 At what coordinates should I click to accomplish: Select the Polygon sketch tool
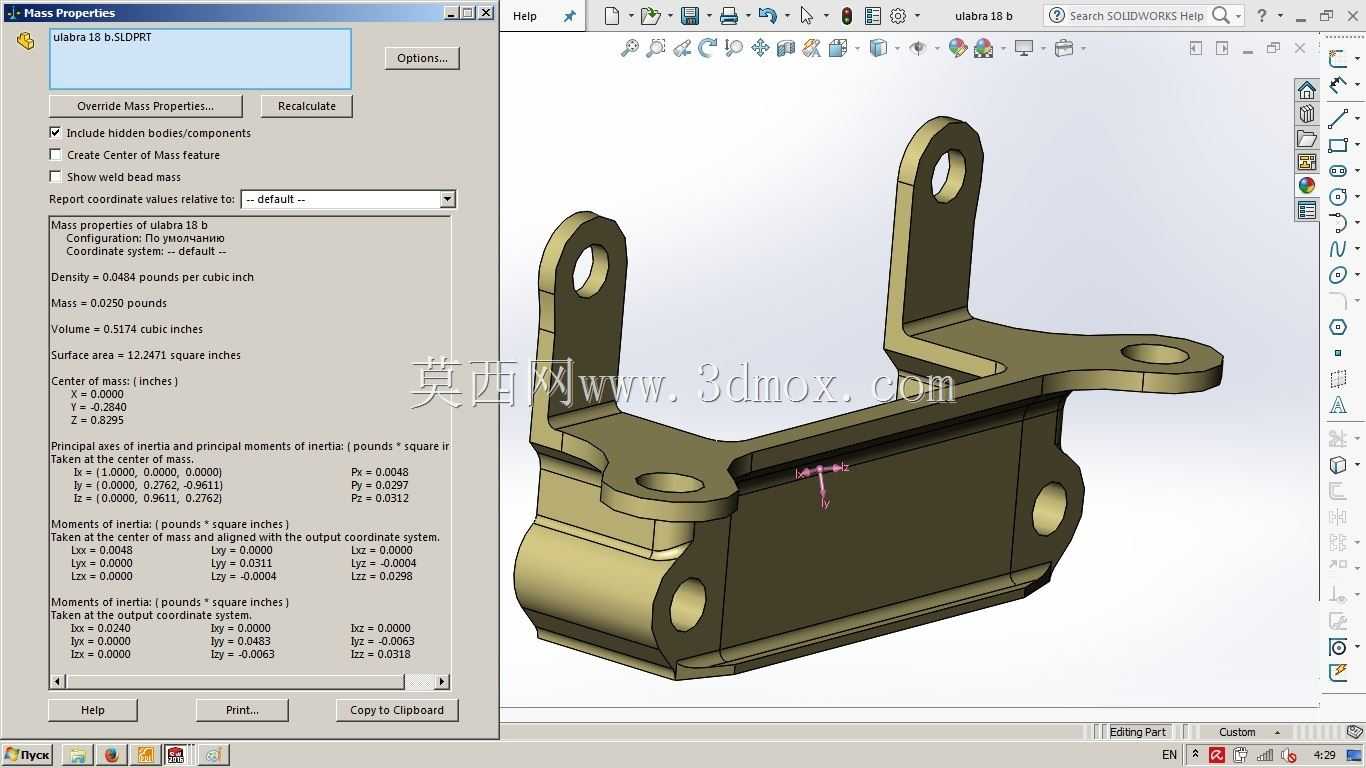click(x=1338, y=327)
